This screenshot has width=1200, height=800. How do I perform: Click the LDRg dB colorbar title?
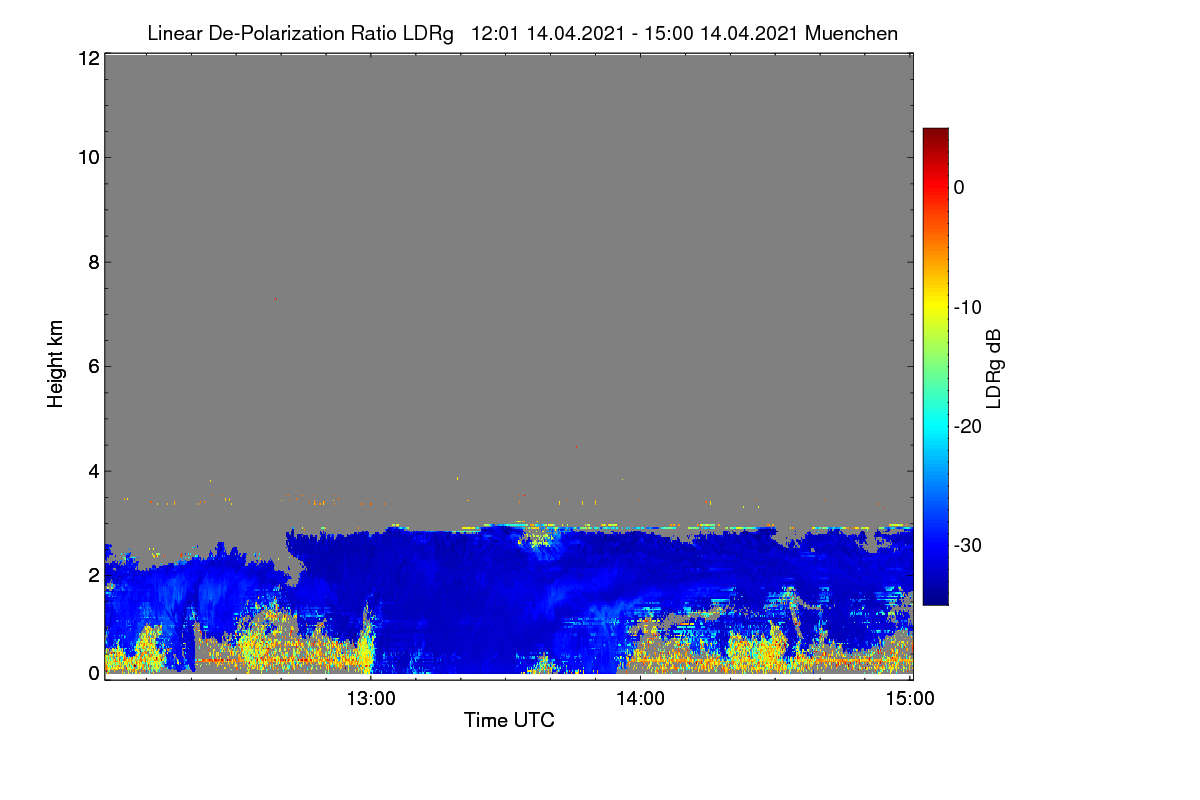(x=994, y=367)
